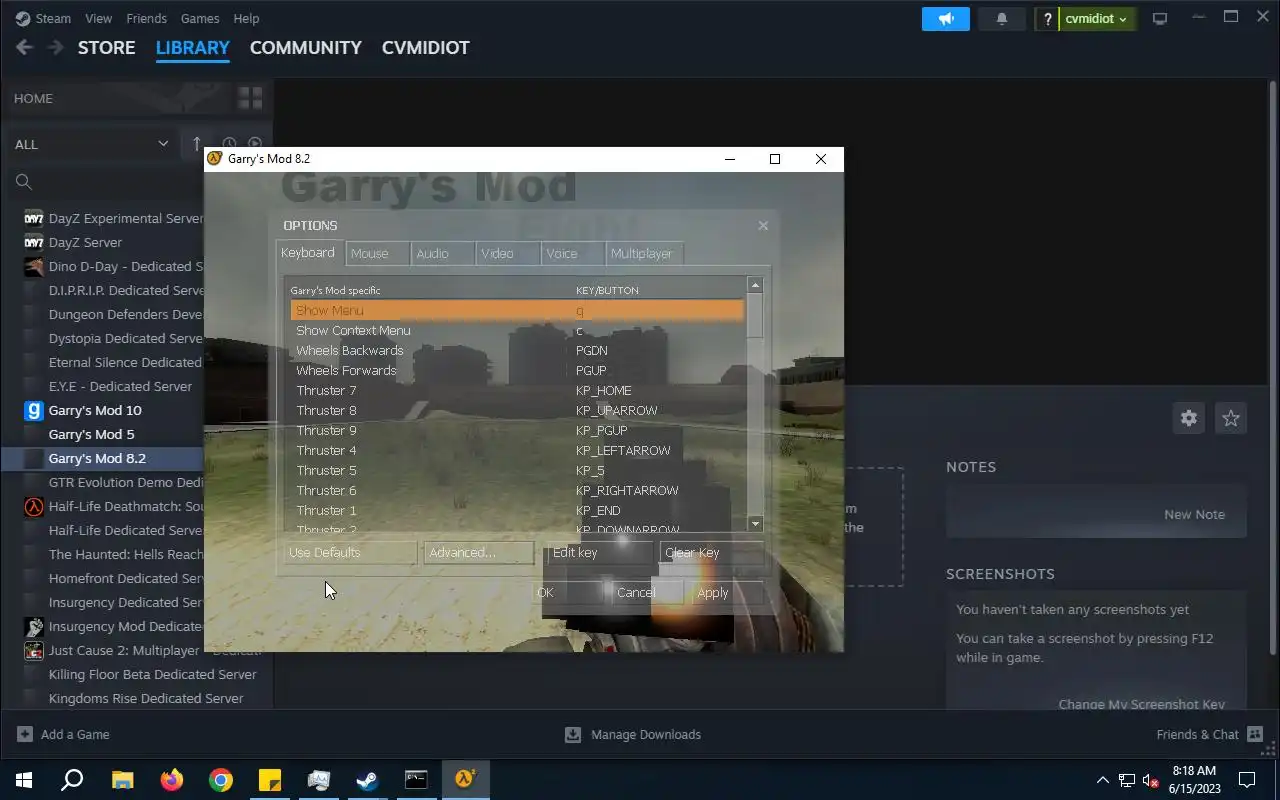Viewport: 1280px width, 800px height.
Task: Select Thruster 5 binding row
Action: point(516,470)
